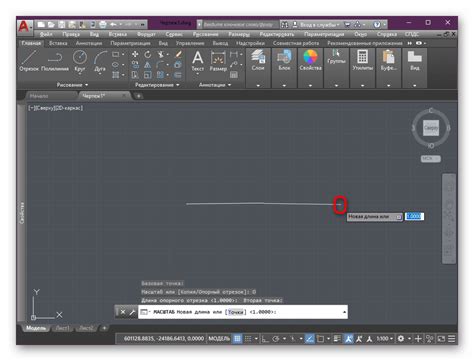Open the Сервис menu
Viewport: 474px width, 361px height.
[x=174, y=34]
